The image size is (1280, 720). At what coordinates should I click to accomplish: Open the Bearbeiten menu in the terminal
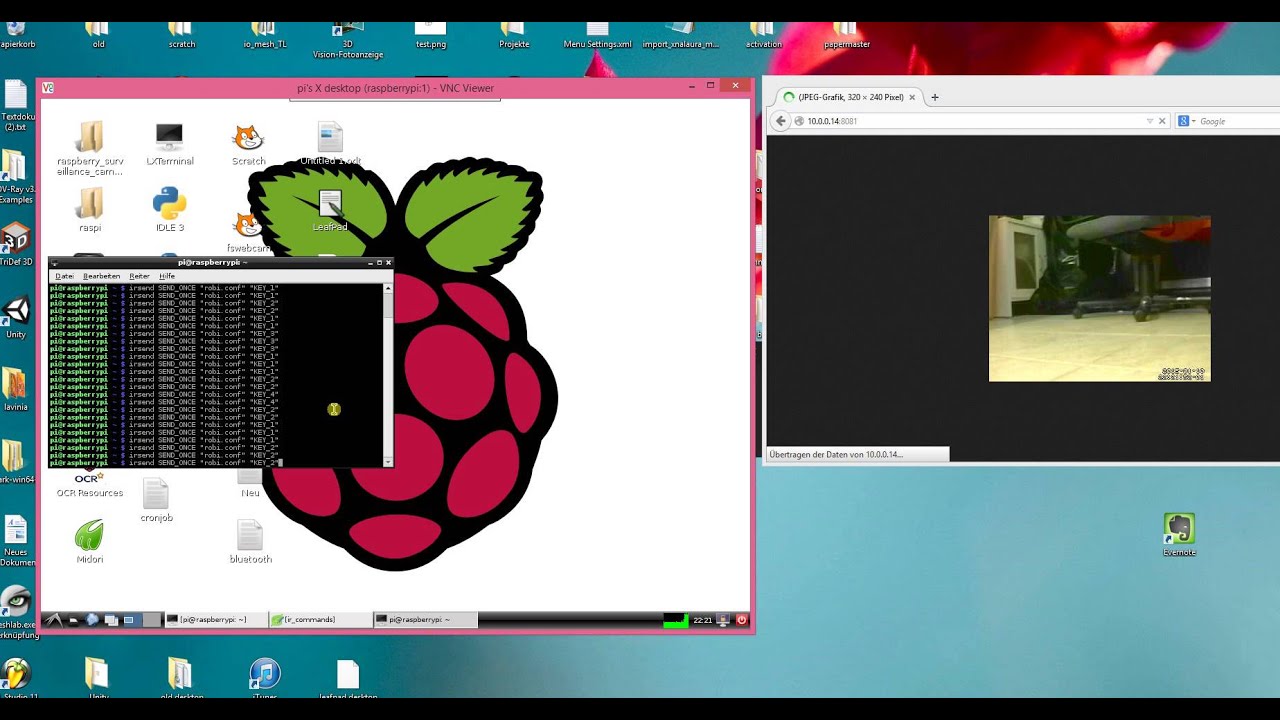click(x=101, y=276)
